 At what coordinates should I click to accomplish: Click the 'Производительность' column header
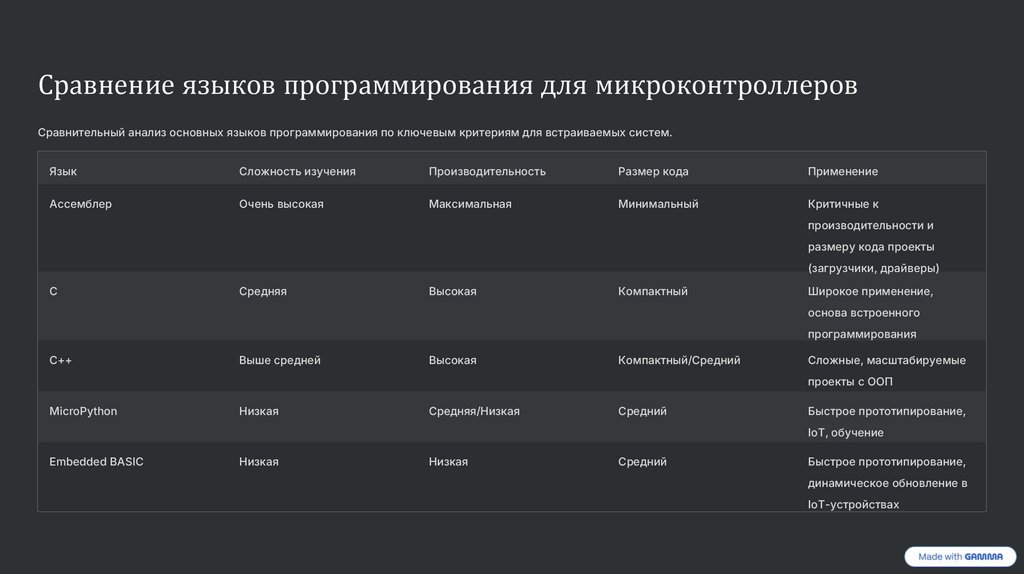pos(487,171)
